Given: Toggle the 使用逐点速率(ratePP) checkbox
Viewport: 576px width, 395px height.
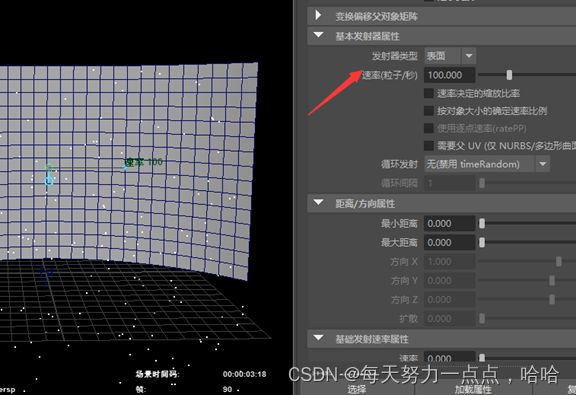Looking at the screenshot, I should coord(429,128).
